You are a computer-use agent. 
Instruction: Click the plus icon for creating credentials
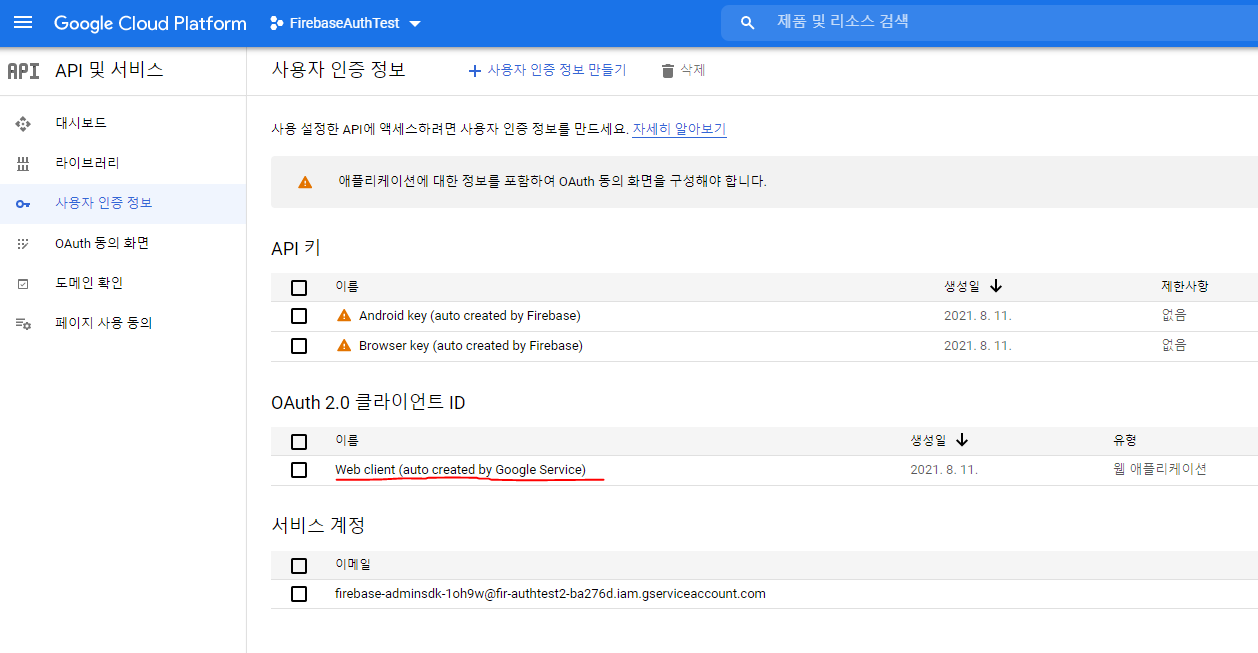(x=474, y=70)
